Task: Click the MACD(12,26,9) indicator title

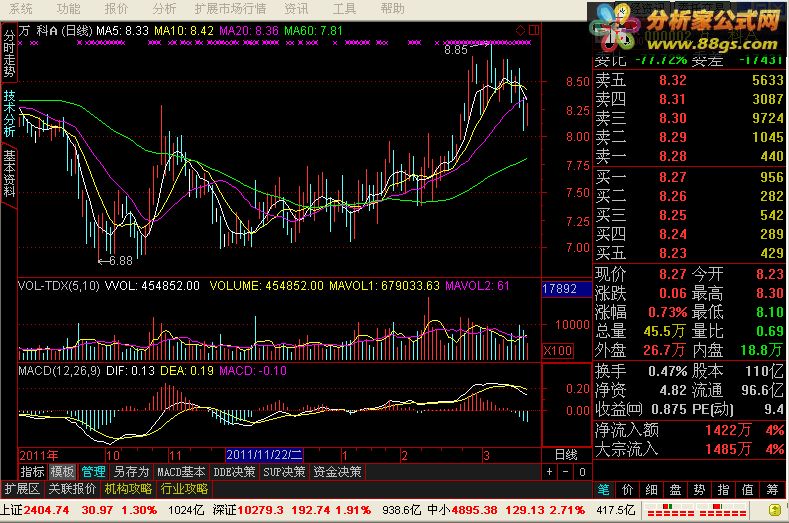Action: point(60,371)
